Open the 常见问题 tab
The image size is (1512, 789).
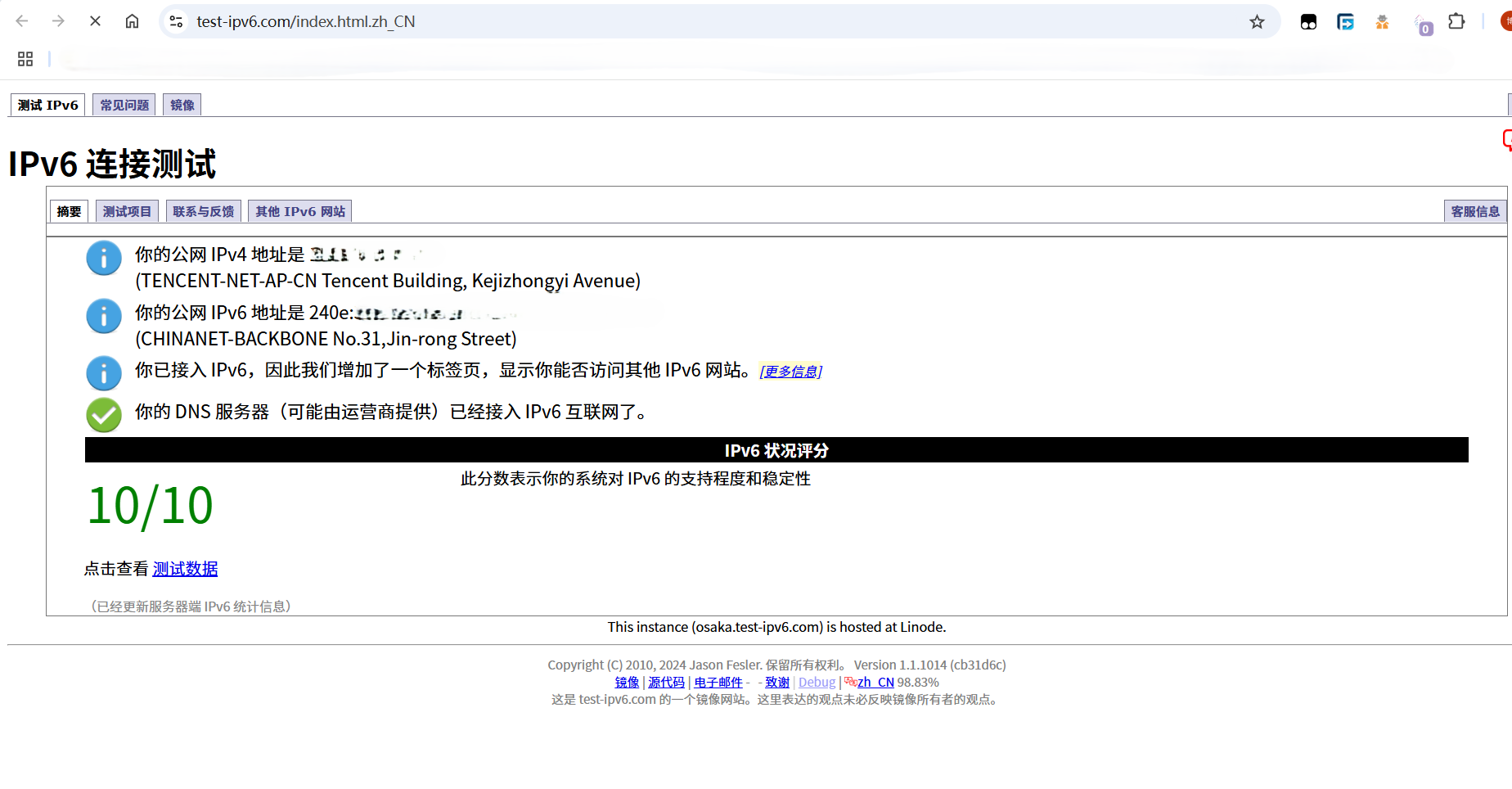coord(124,105)
